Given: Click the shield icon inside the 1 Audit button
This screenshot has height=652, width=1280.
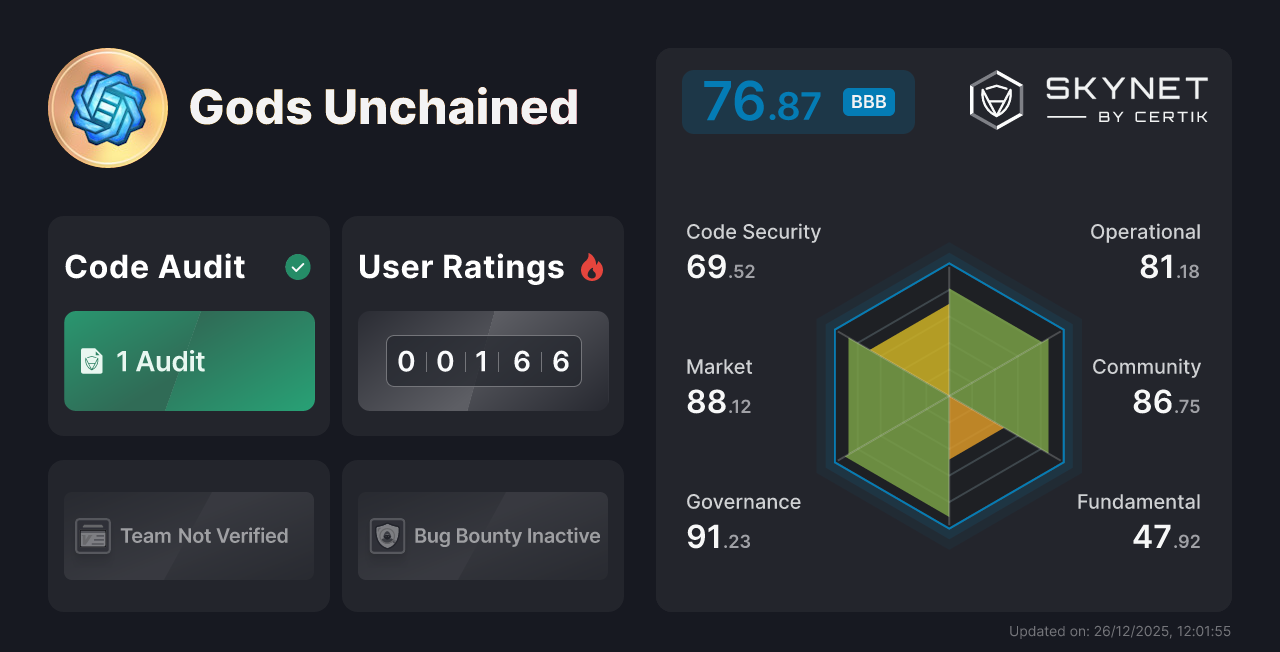Looking at the screenshot, I should [91, 361].
